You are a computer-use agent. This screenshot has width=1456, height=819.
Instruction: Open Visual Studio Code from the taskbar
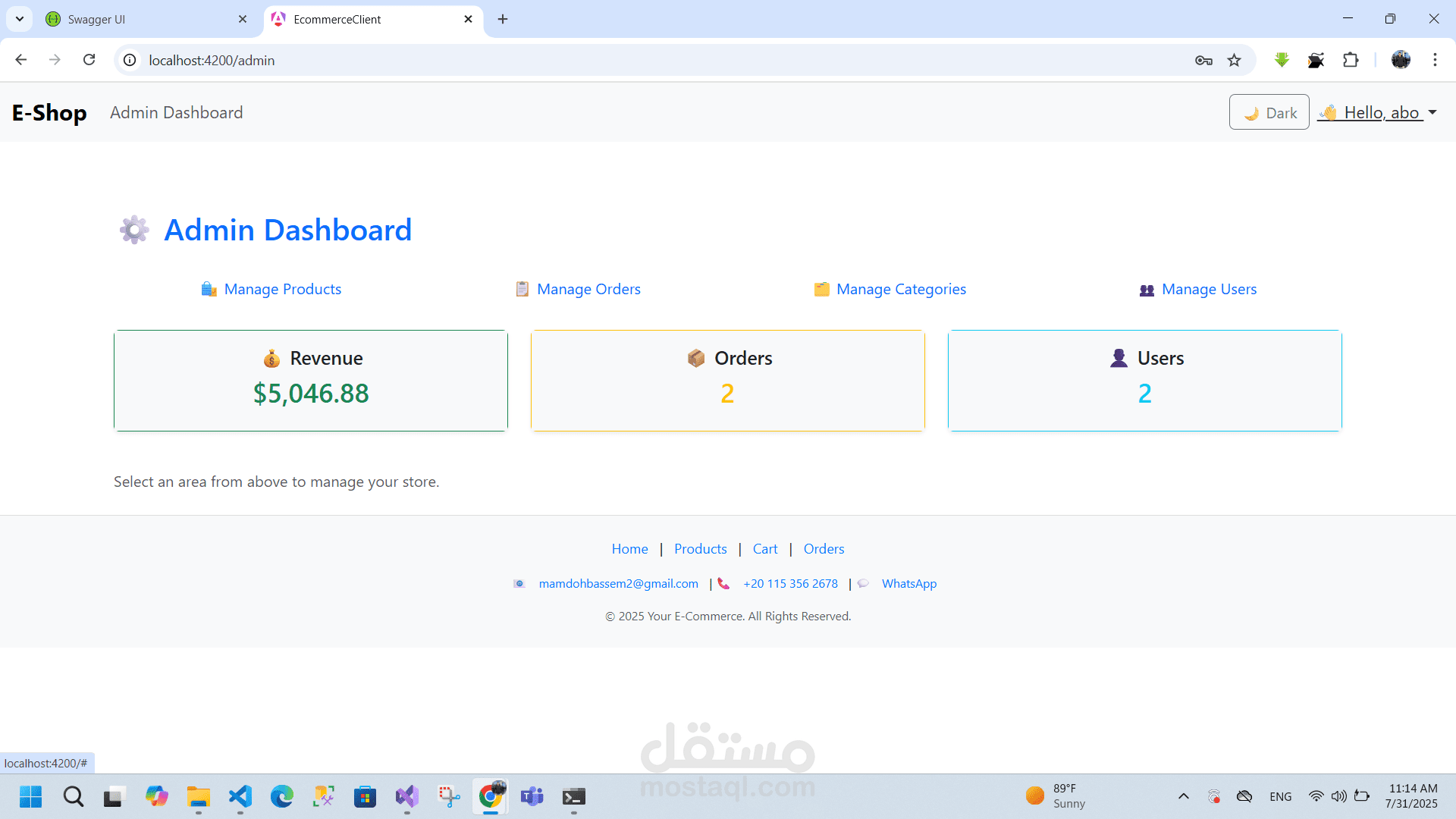240,796
